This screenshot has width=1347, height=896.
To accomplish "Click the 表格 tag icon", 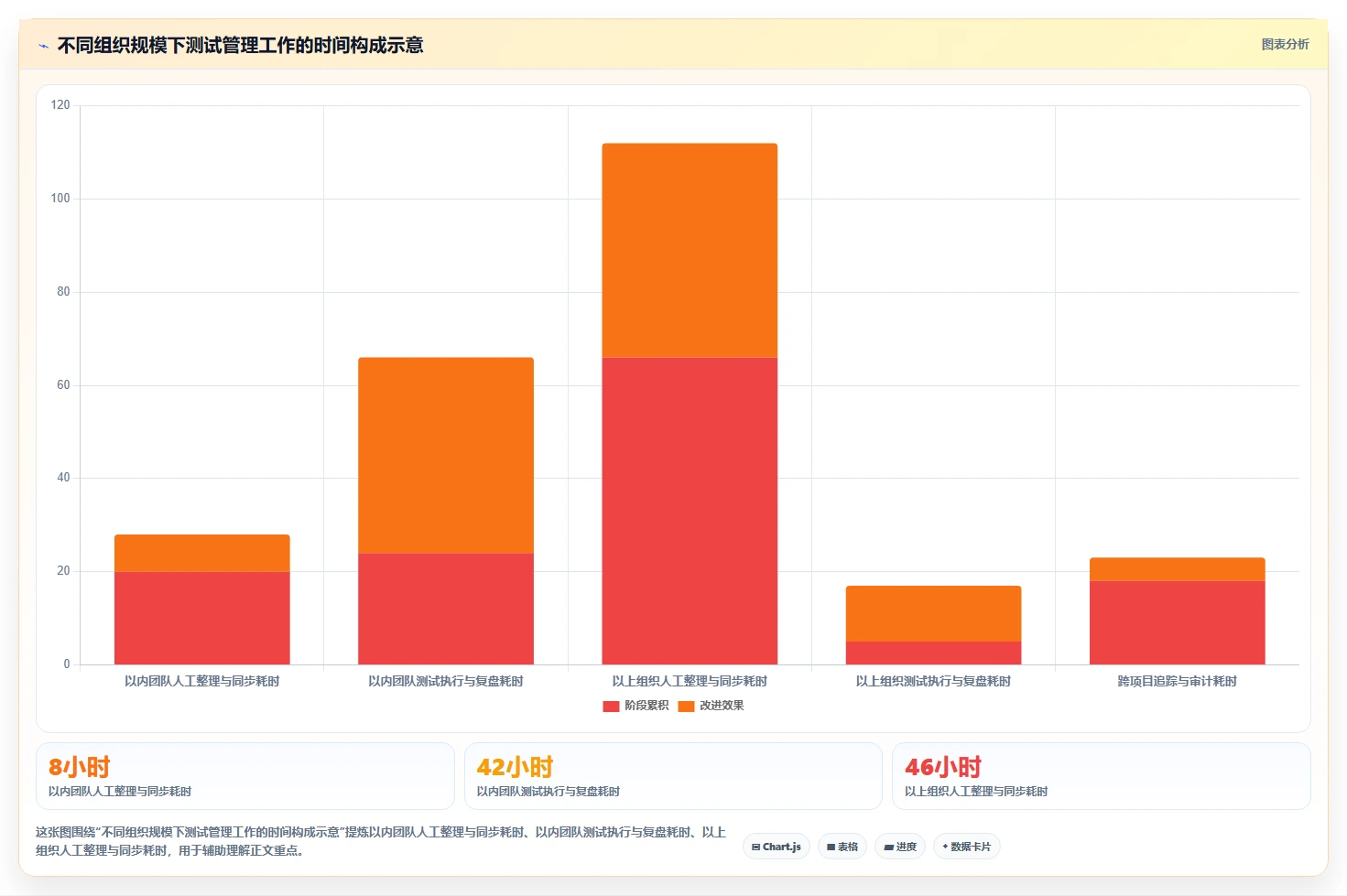I will (x=831, y=847).
